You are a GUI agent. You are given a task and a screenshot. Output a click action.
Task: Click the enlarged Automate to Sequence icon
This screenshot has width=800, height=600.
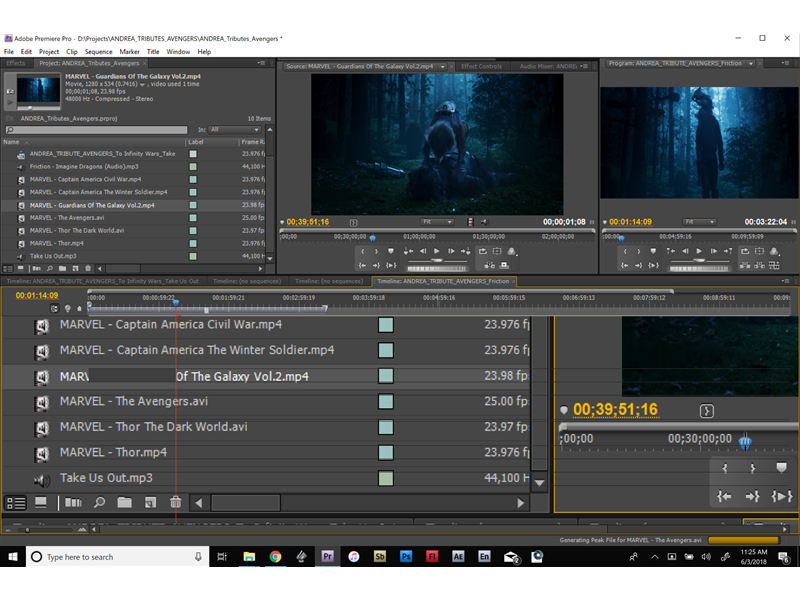pos(73,503)
